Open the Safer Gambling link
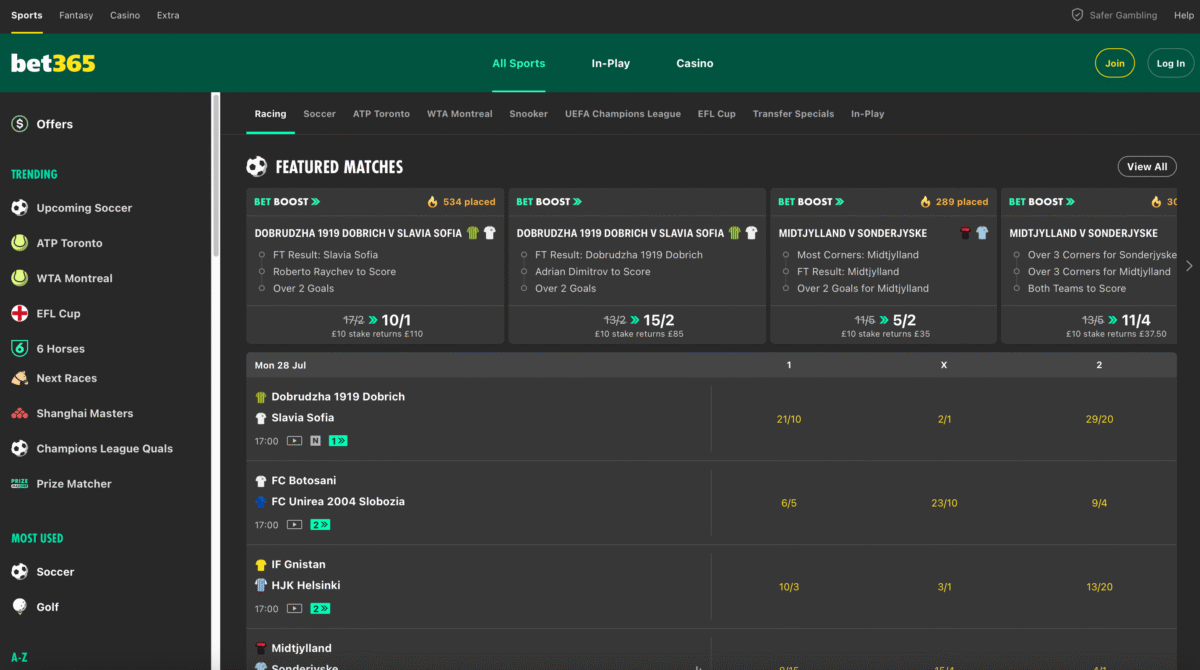The height and width of the screenshot is (670, 1200). pyautogui.click(x=1123, y=15)
